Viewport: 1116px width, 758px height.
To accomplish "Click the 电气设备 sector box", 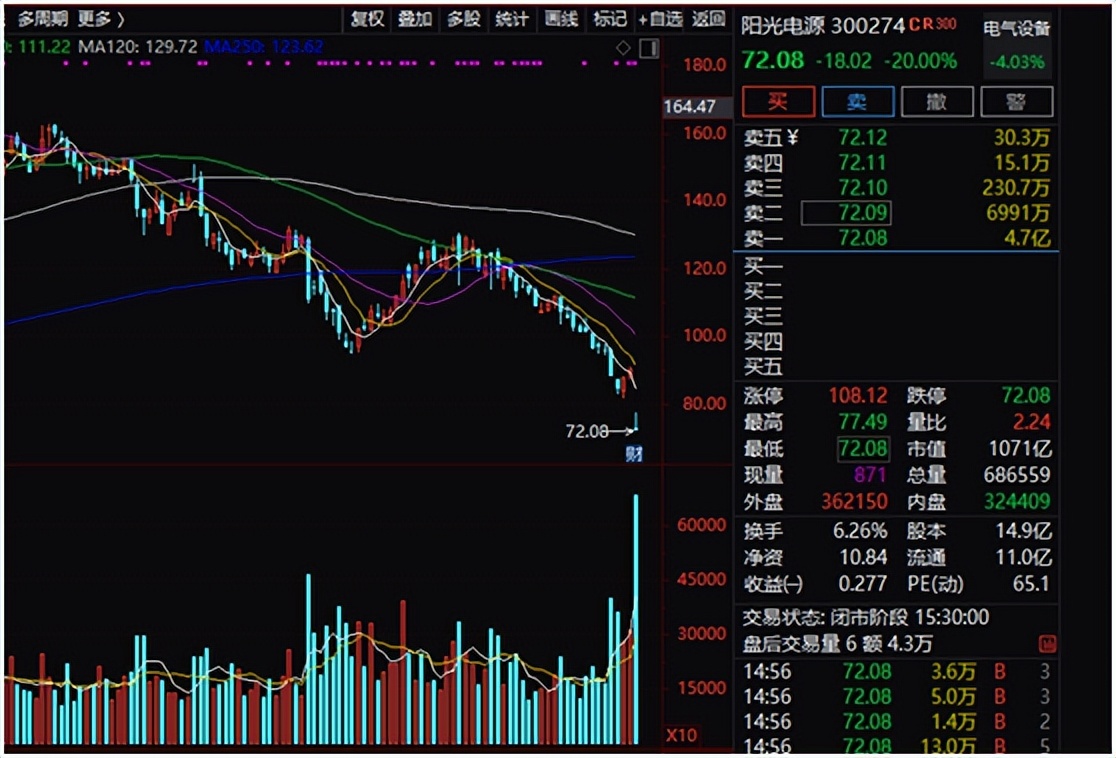I will tap(1016, 44).
